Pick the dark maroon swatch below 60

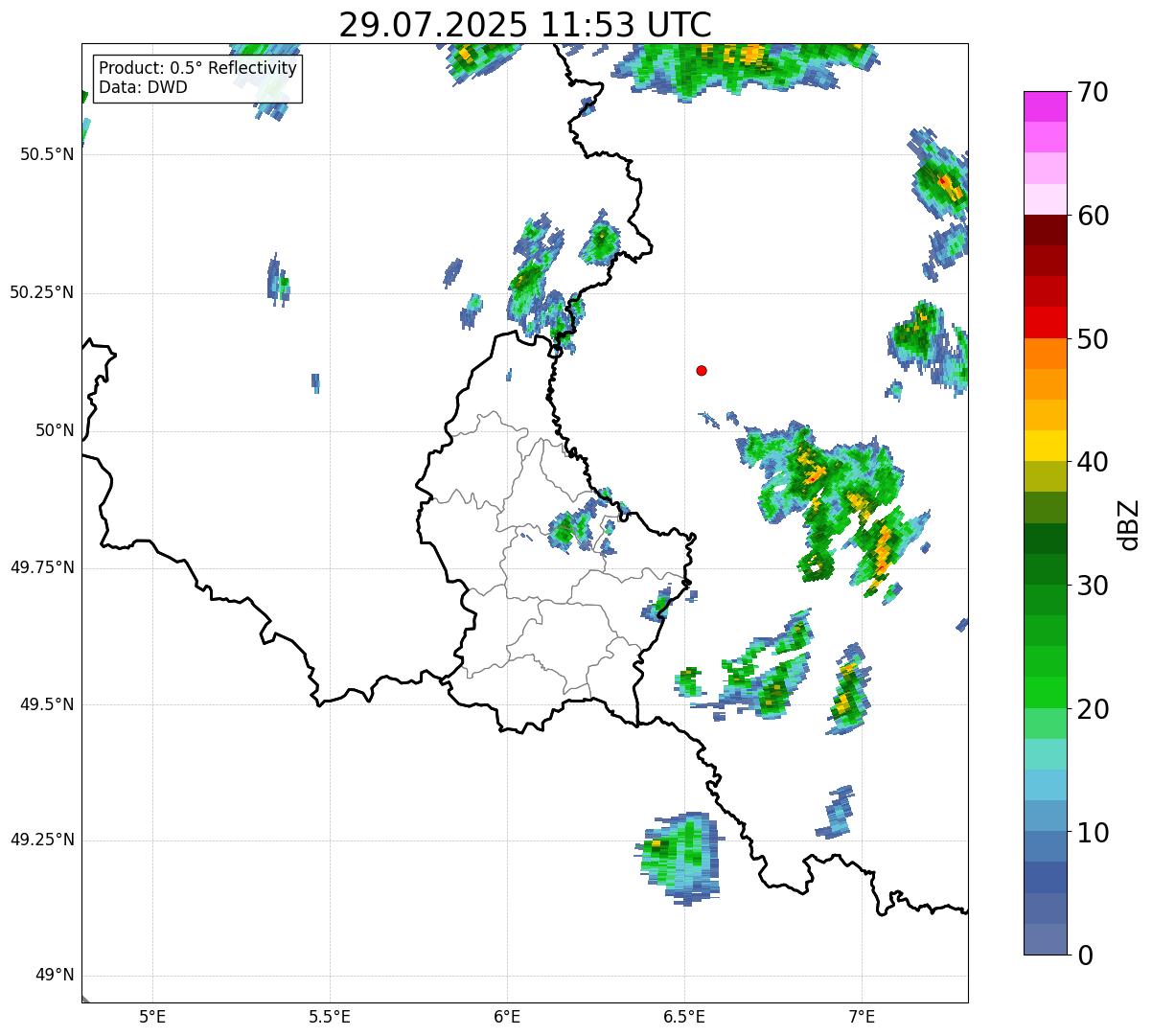click(1044, 230)
